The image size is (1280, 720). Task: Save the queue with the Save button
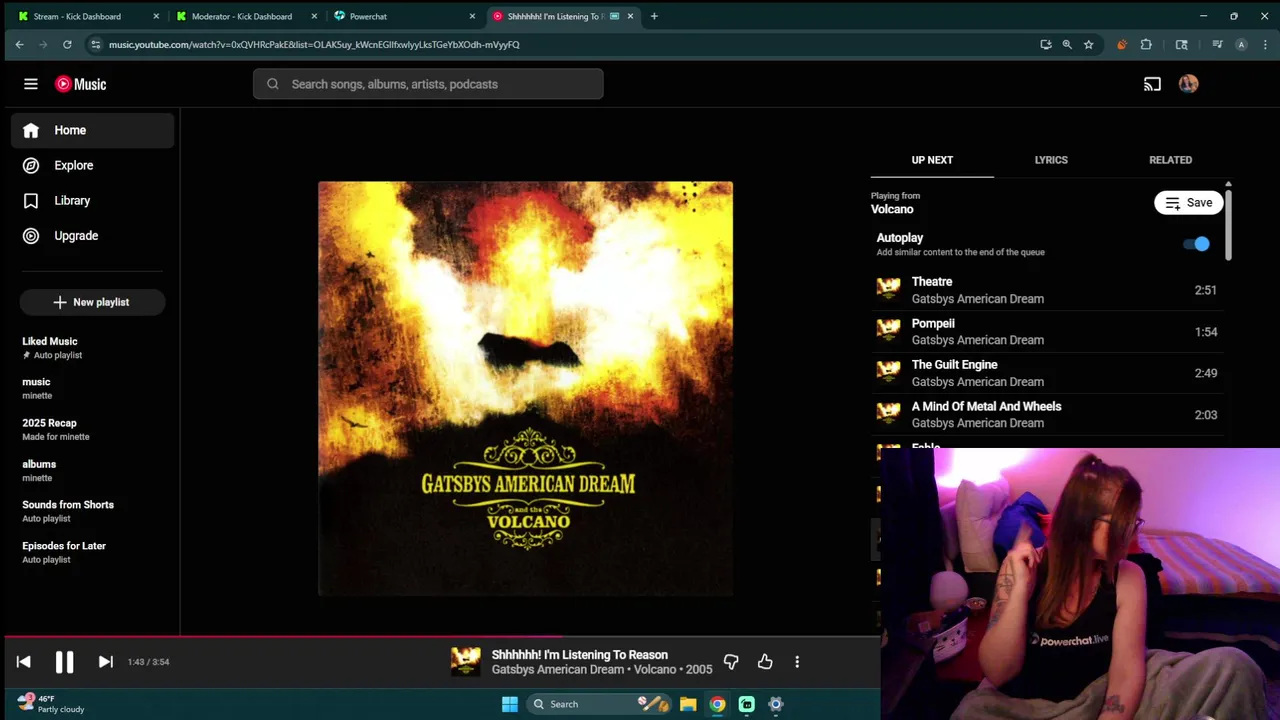1188,203
